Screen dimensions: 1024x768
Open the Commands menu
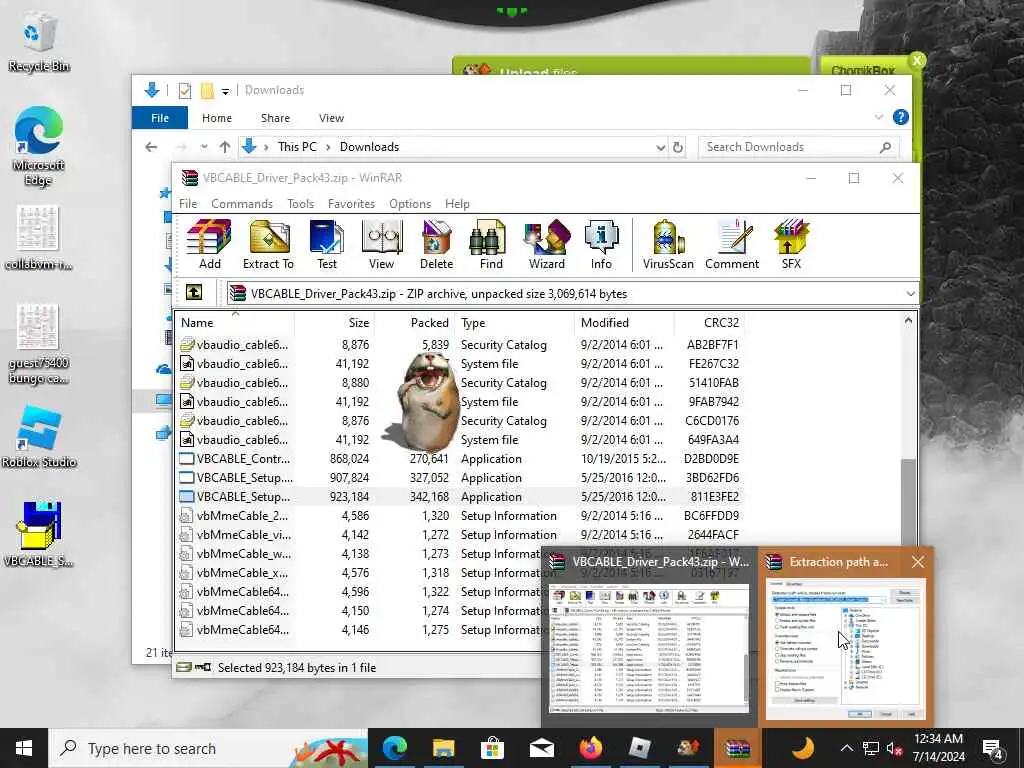tap(242, 204)
